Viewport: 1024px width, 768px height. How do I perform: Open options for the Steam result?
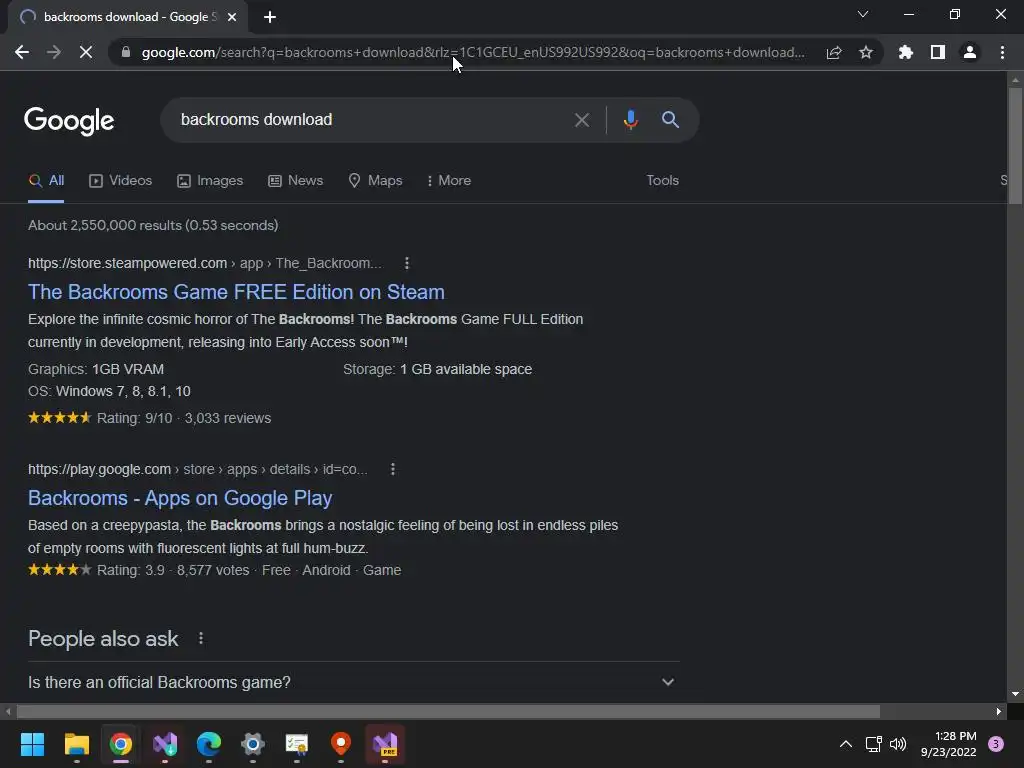coord(407,263)
